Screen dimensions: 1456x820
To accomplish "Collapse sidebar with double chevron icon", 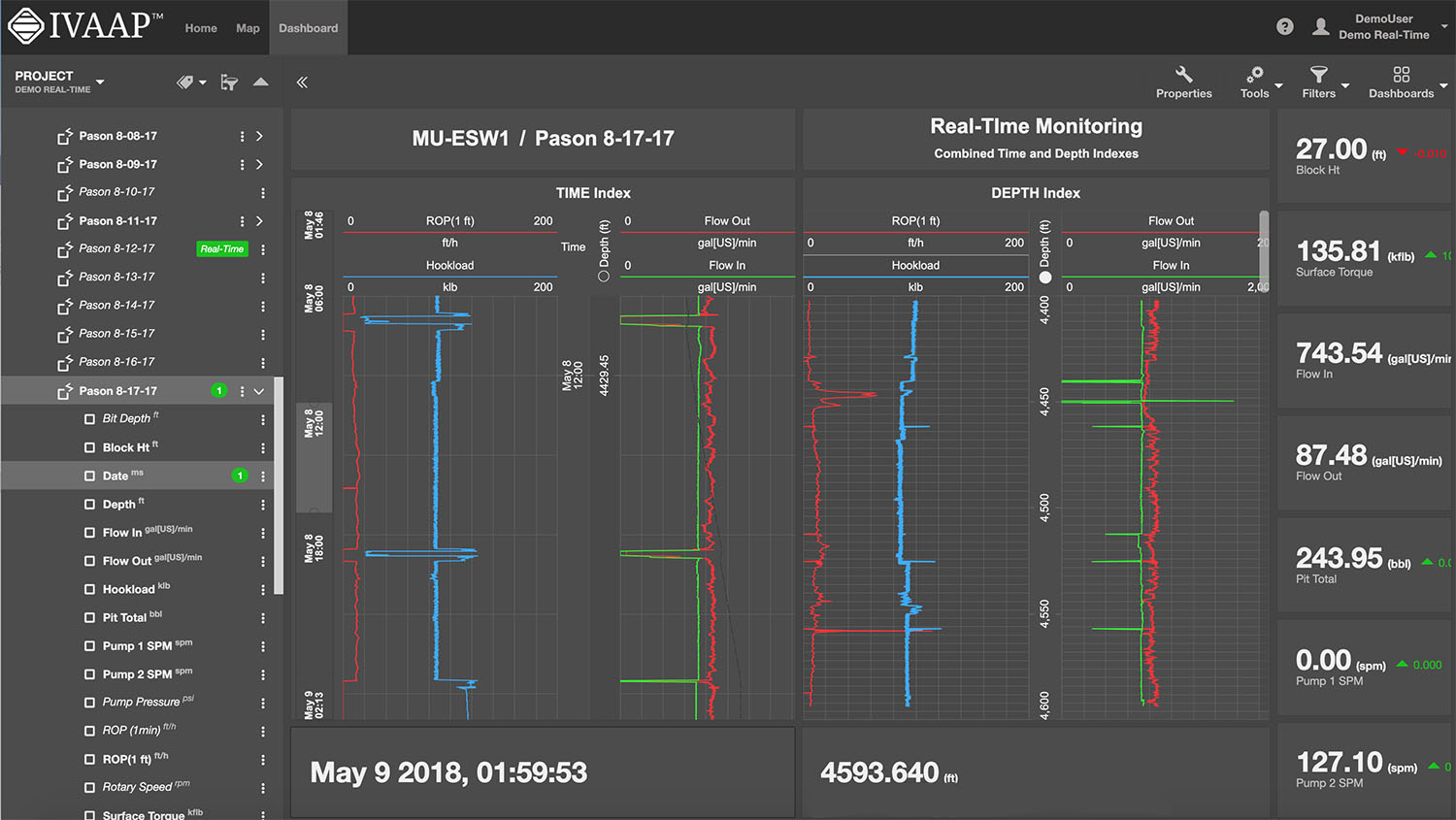I will tap(302, 82).
